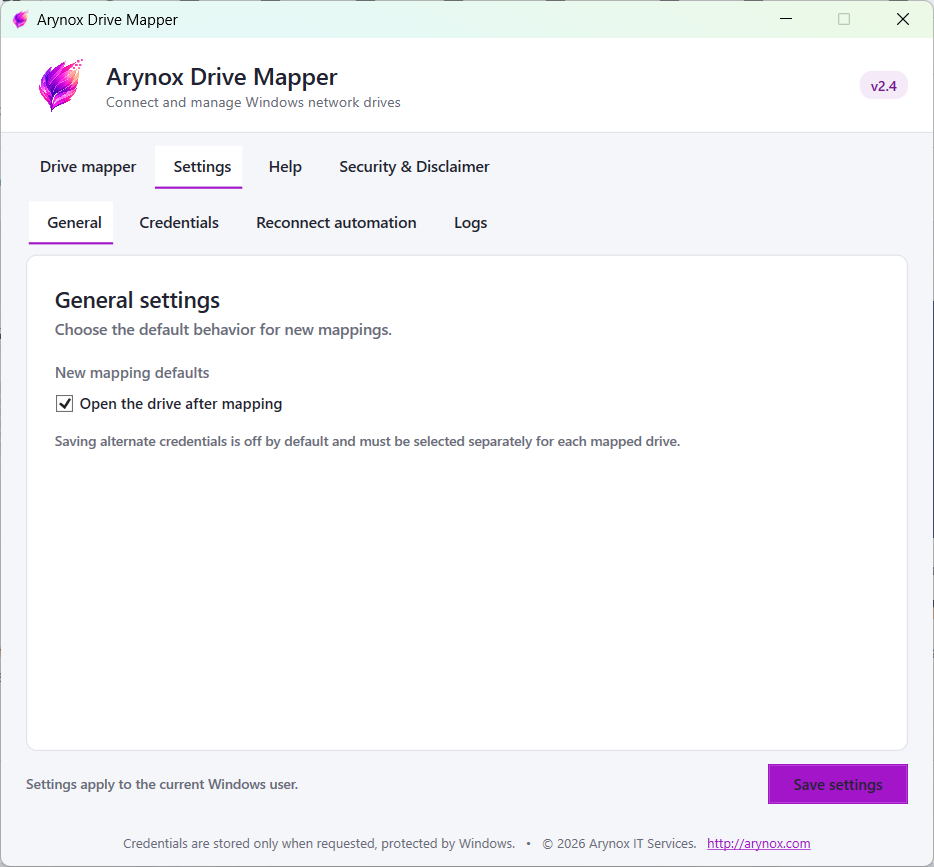Switch to the Credentials sub-tab

(x=179, y=223)
